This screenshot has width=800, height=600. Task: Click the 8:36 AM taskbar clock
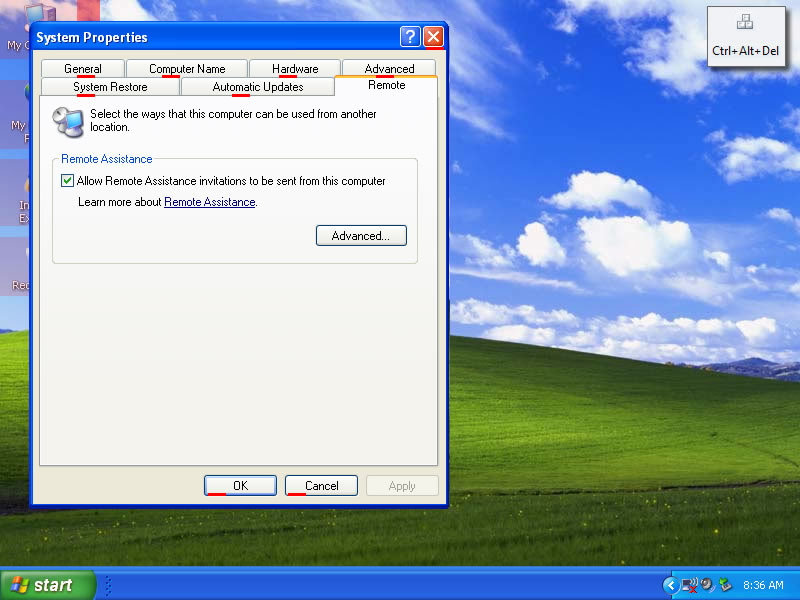(x=763, y=585)
